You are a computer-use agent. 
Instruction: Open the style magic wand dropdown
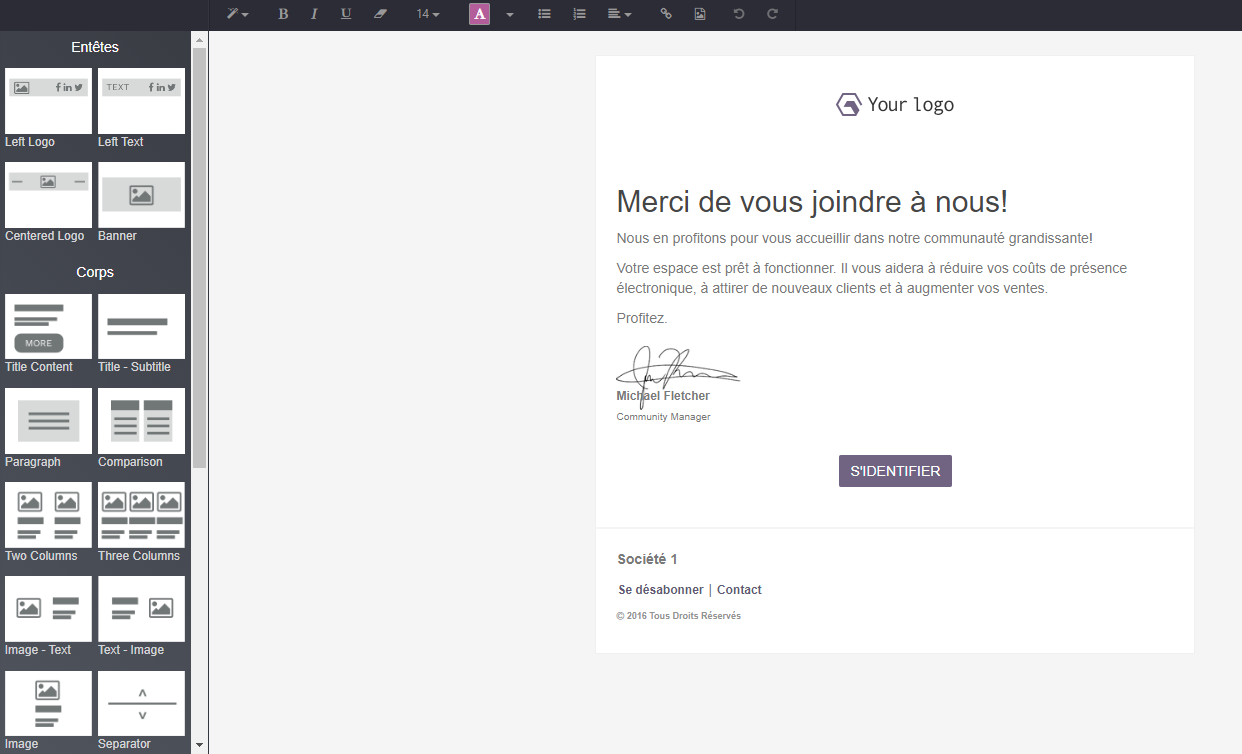[237, 14]
